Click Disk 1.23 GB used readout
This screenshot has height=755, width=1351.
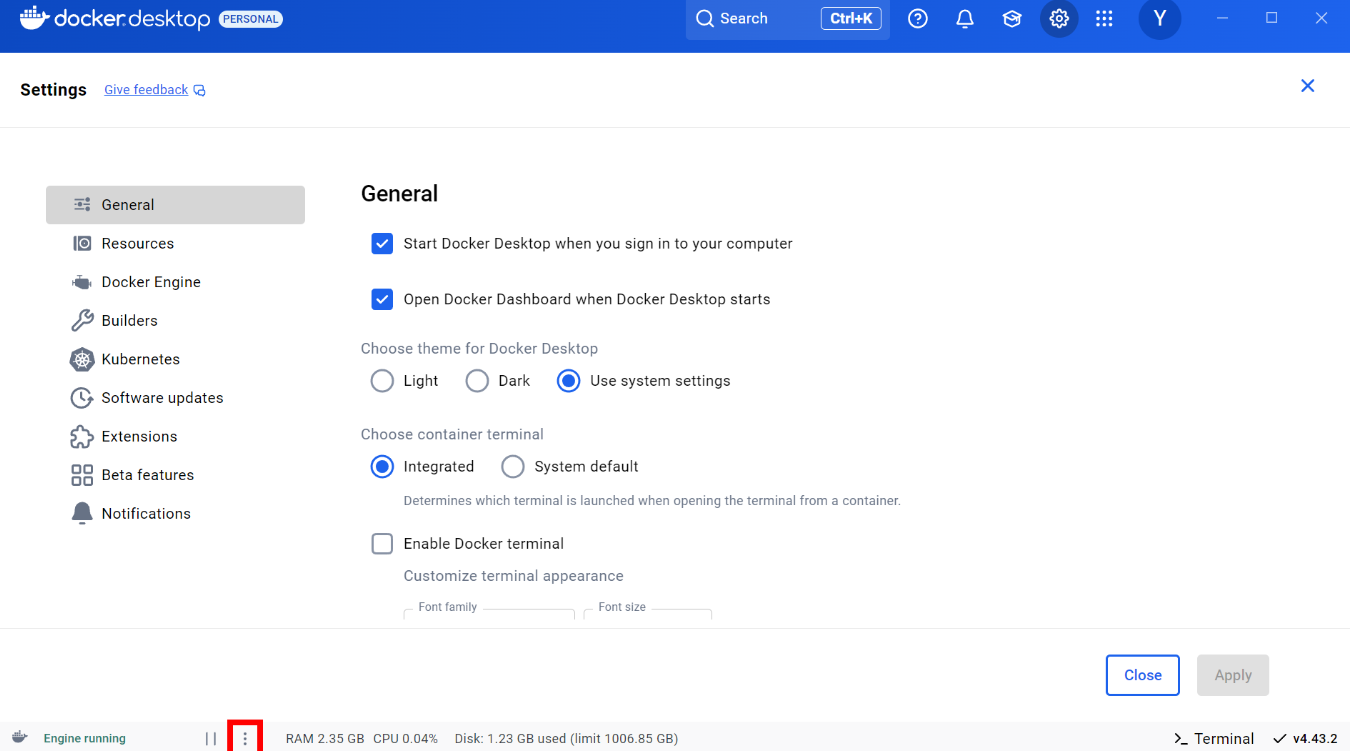(566, 739)
